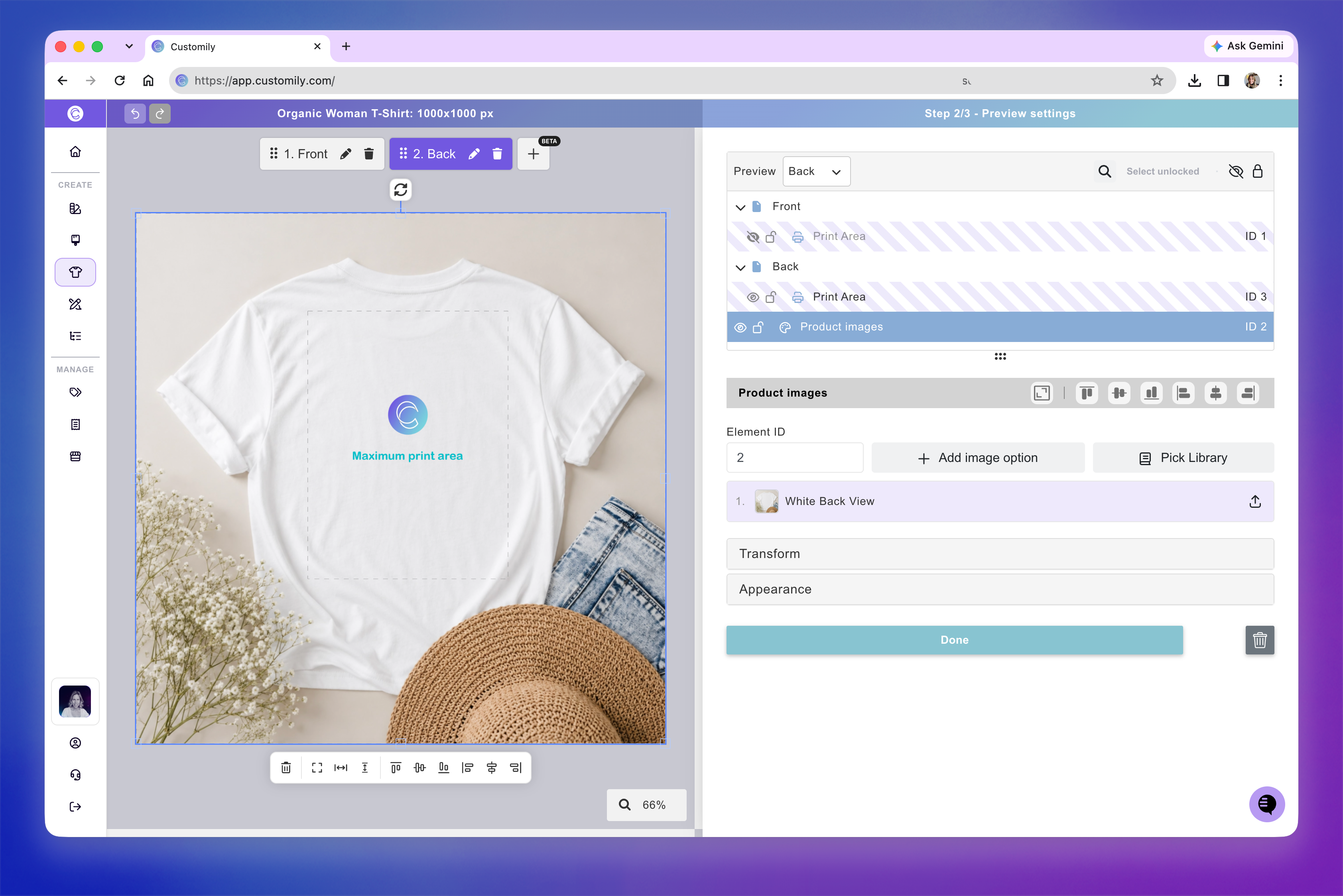
Task: Click the Done button
Action: coord(954,640)
